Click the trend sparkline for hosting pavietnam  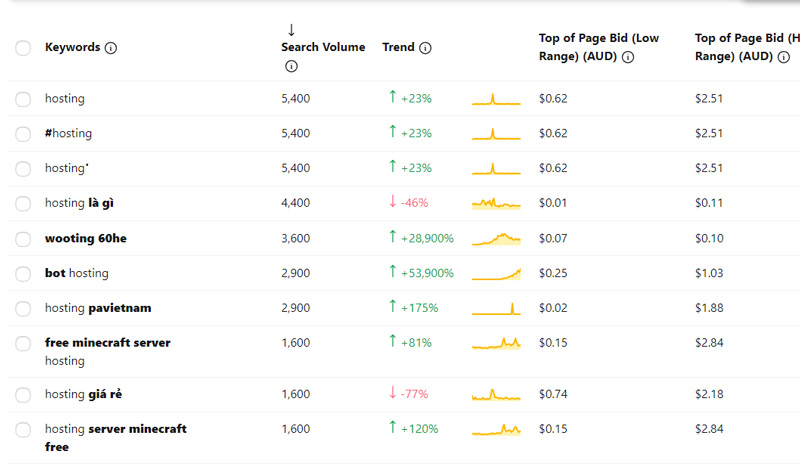497,308
